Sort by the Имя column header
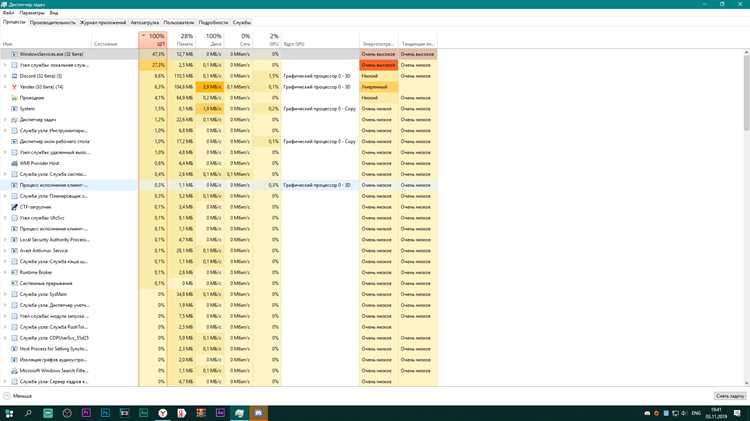The image size is (750, 421). click(x=45, y=40)
